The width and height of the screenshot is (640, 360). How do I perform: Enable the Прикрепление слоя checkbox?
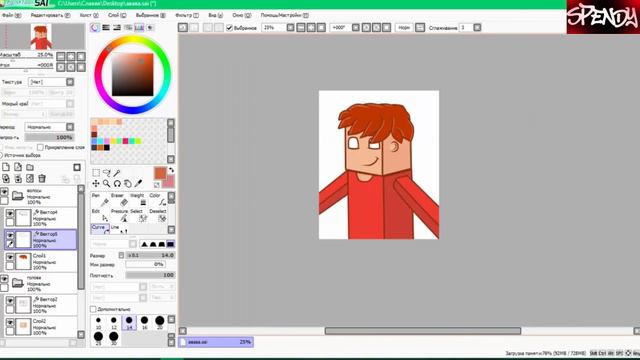click(x=40, y=147)
